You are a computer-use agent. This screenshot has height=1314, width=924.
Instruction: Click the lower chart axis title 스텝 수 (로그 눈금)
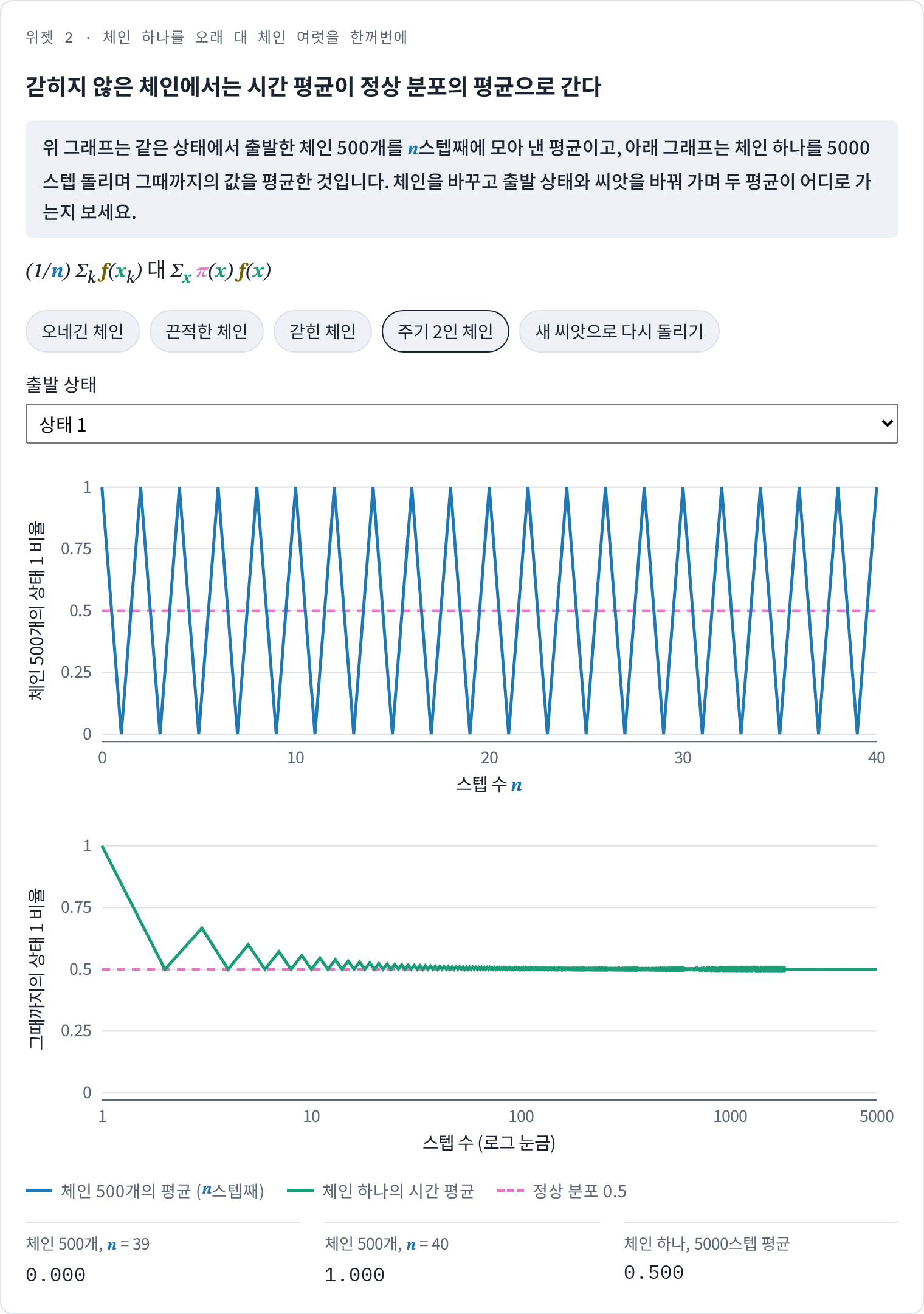[x=489, y=1143]
